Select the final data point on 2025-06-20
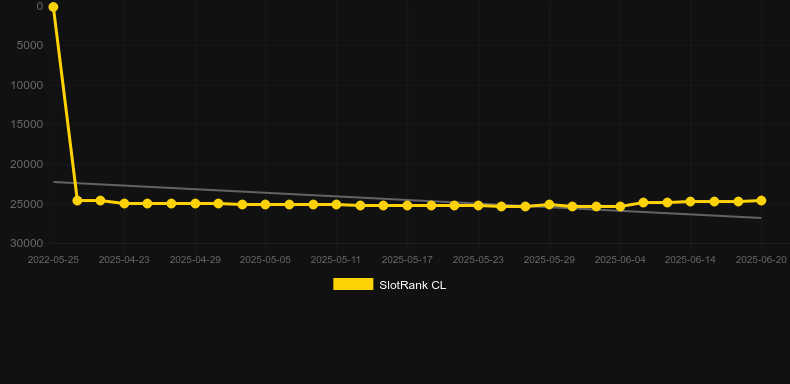This screenshot has height=384, width=790. coord(761,201)
